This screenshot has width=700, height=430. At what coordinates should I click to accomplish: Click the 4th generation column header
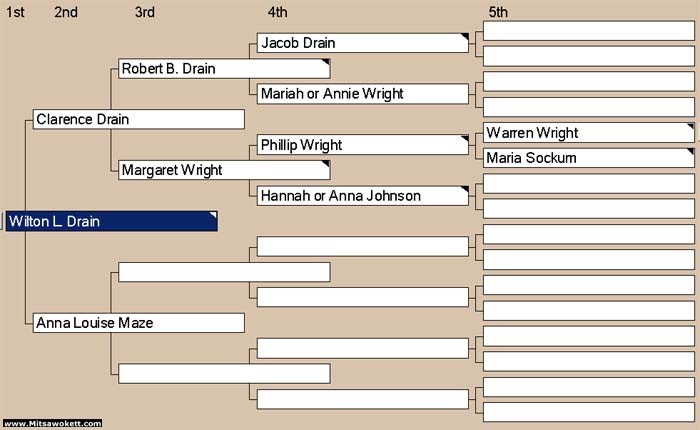[x=278, y=12]
